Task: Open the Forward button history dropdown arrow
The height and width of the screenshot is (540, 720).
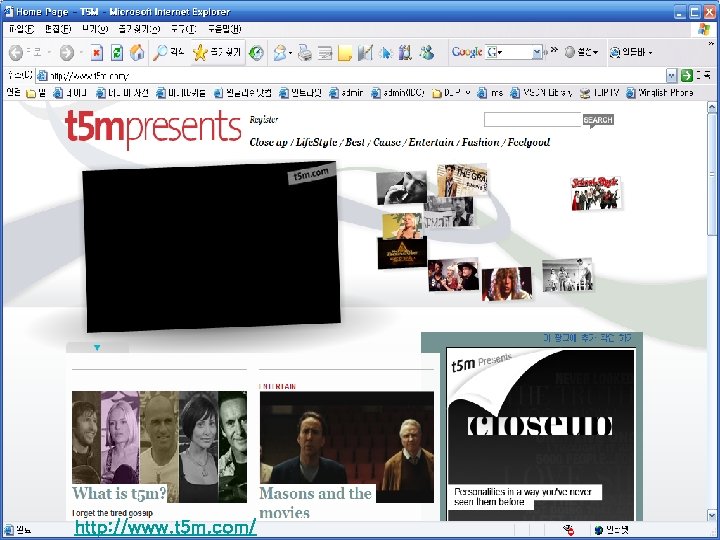Action: point(81,52)
